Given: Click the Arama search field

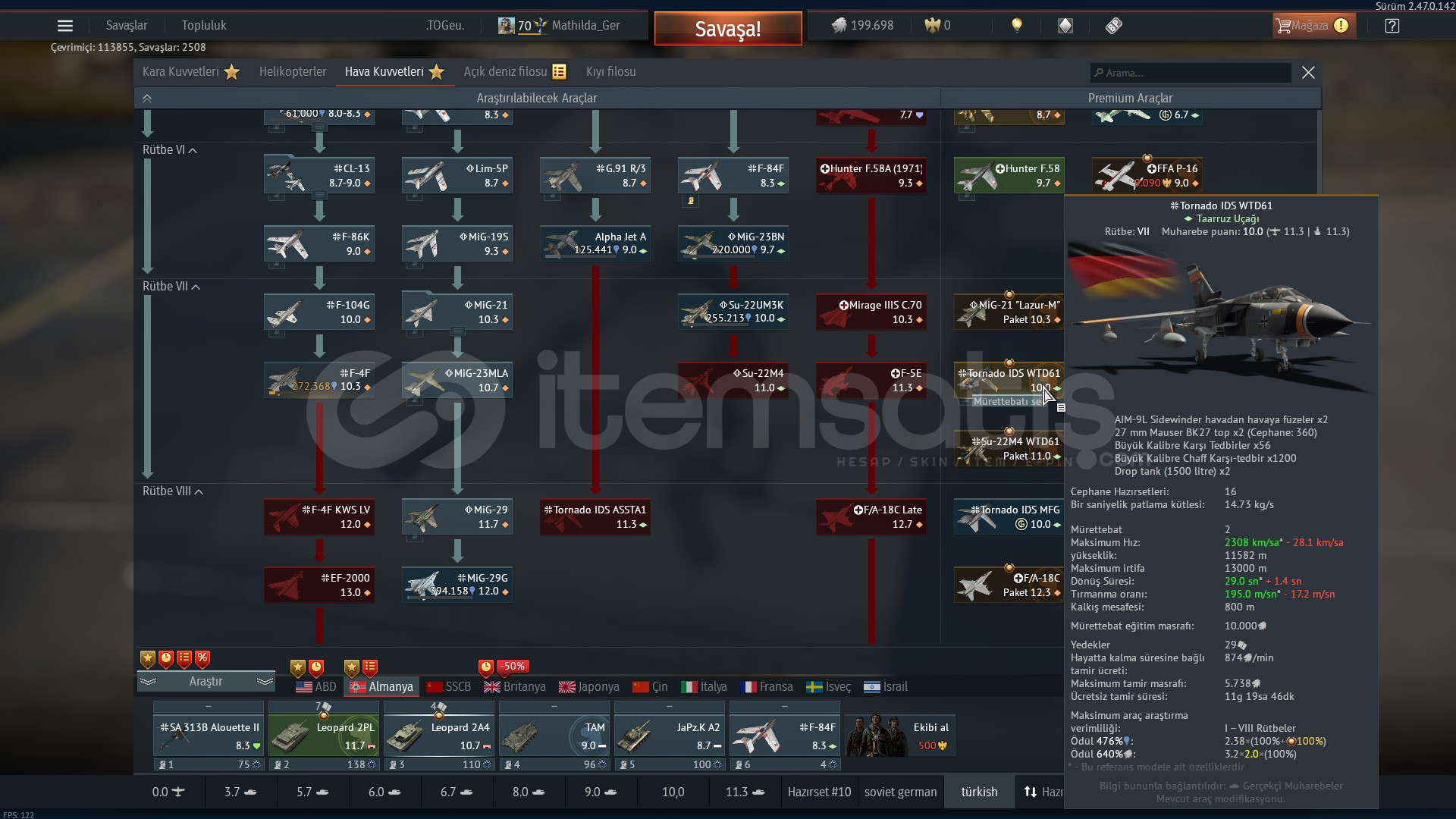Looking at the screenshot, I should [1191, 74].
